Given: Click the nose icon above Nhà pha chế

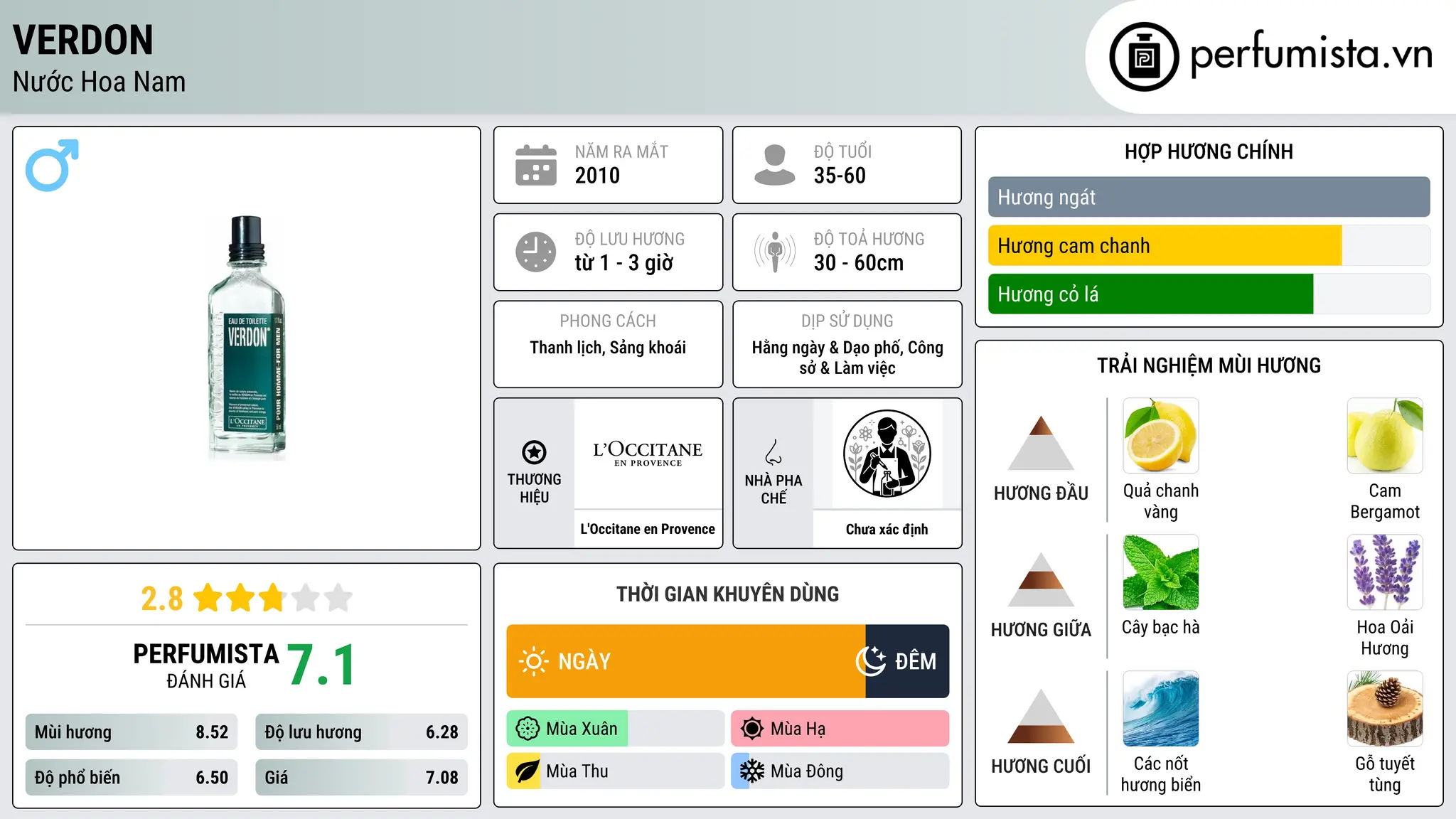Looking at the screenshot, I should coord(773,452).
